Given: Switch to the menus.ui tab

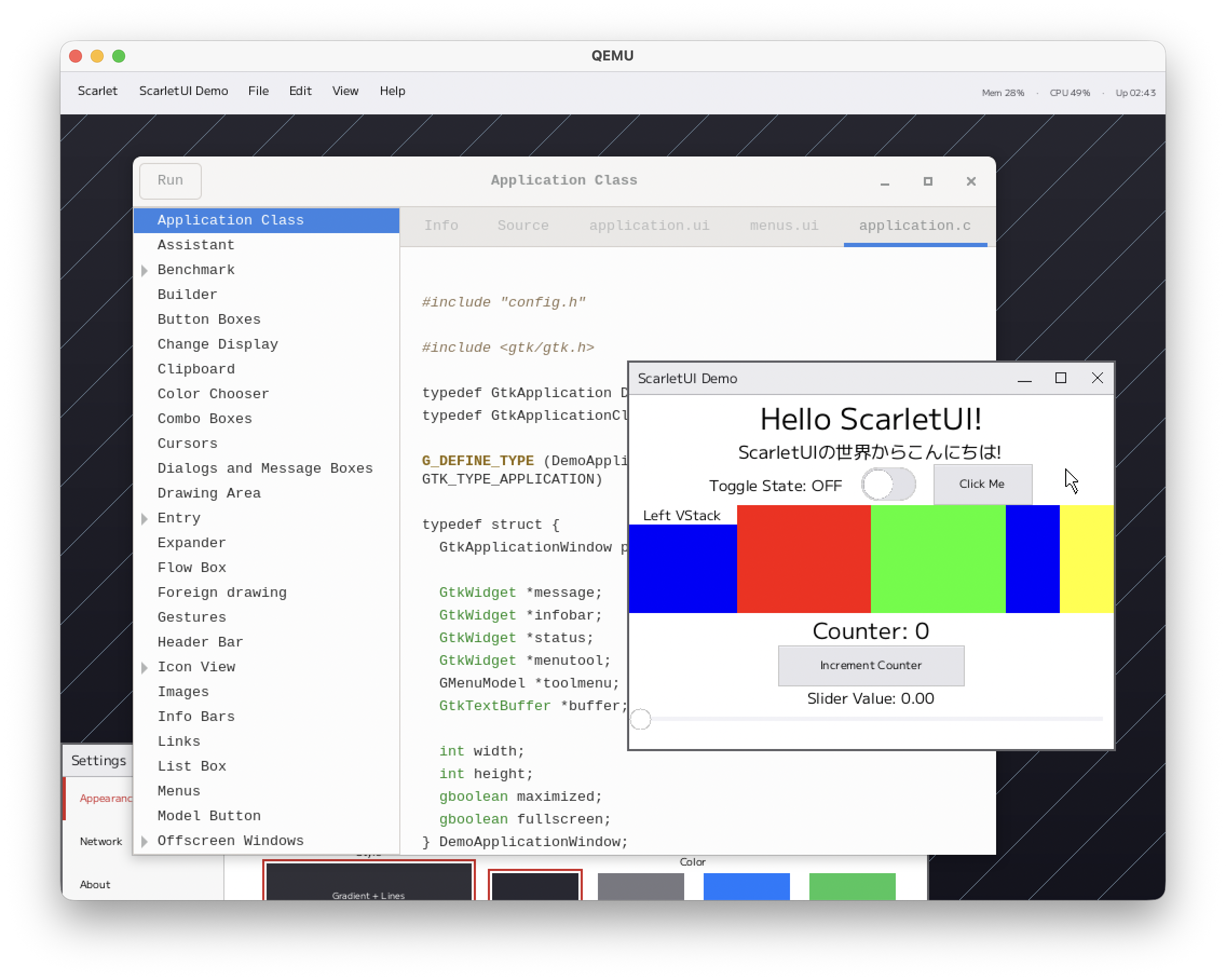Looking at the screenshot, I should (784, 226).
